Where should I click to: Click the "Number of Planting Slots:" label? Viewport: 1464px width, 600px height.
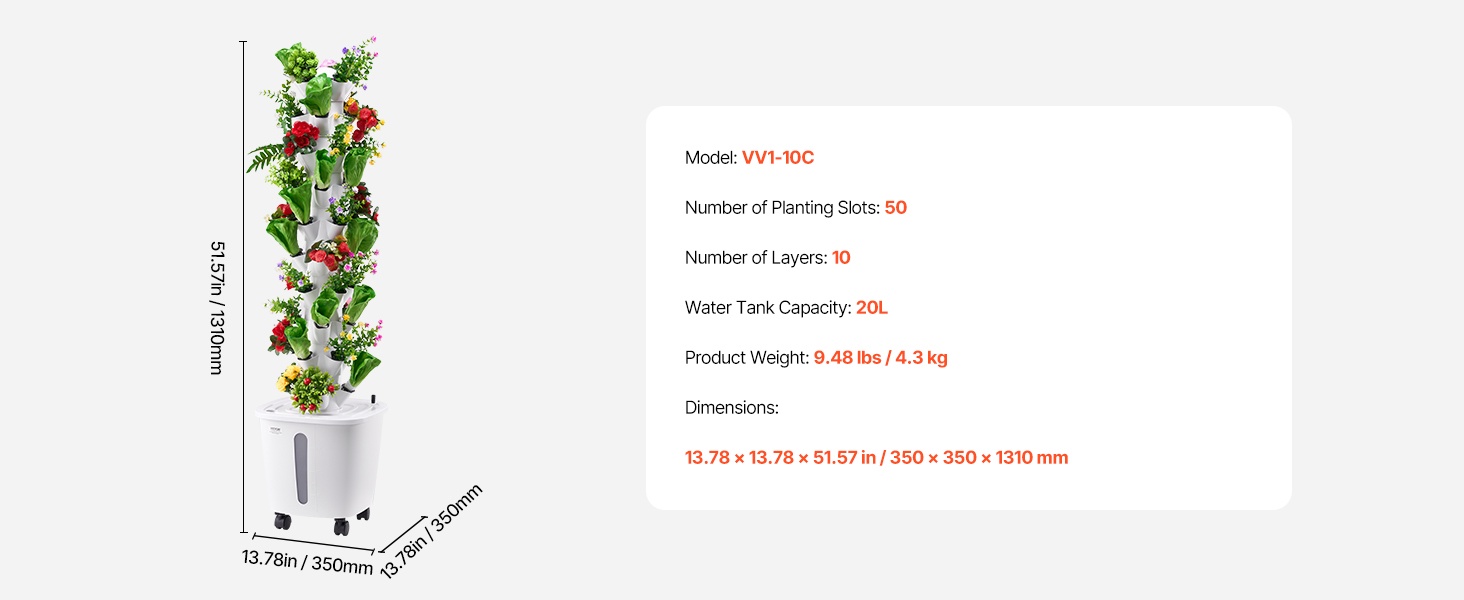click(x=782, y=208)
